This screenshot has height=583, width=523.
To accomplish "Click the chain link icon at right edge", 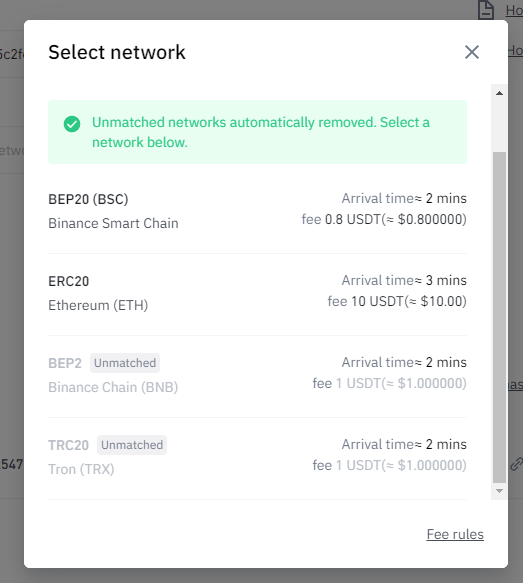I will pos(516,464).
